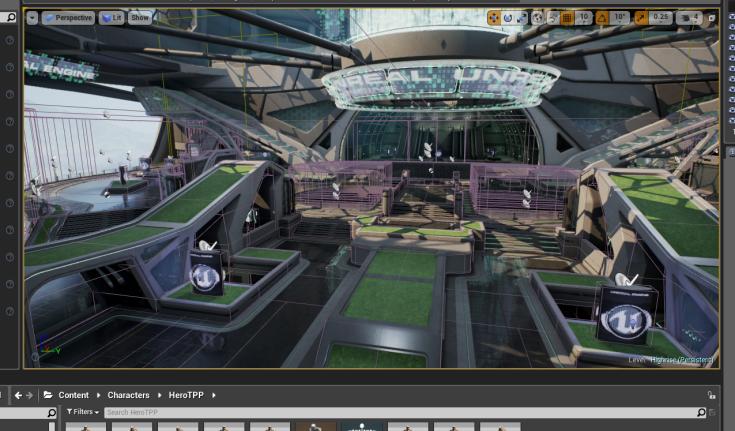Click the Search HeroTPP input field
This screenshot has height=431, width=735.
pyautogui.click(x=400, y=412)
